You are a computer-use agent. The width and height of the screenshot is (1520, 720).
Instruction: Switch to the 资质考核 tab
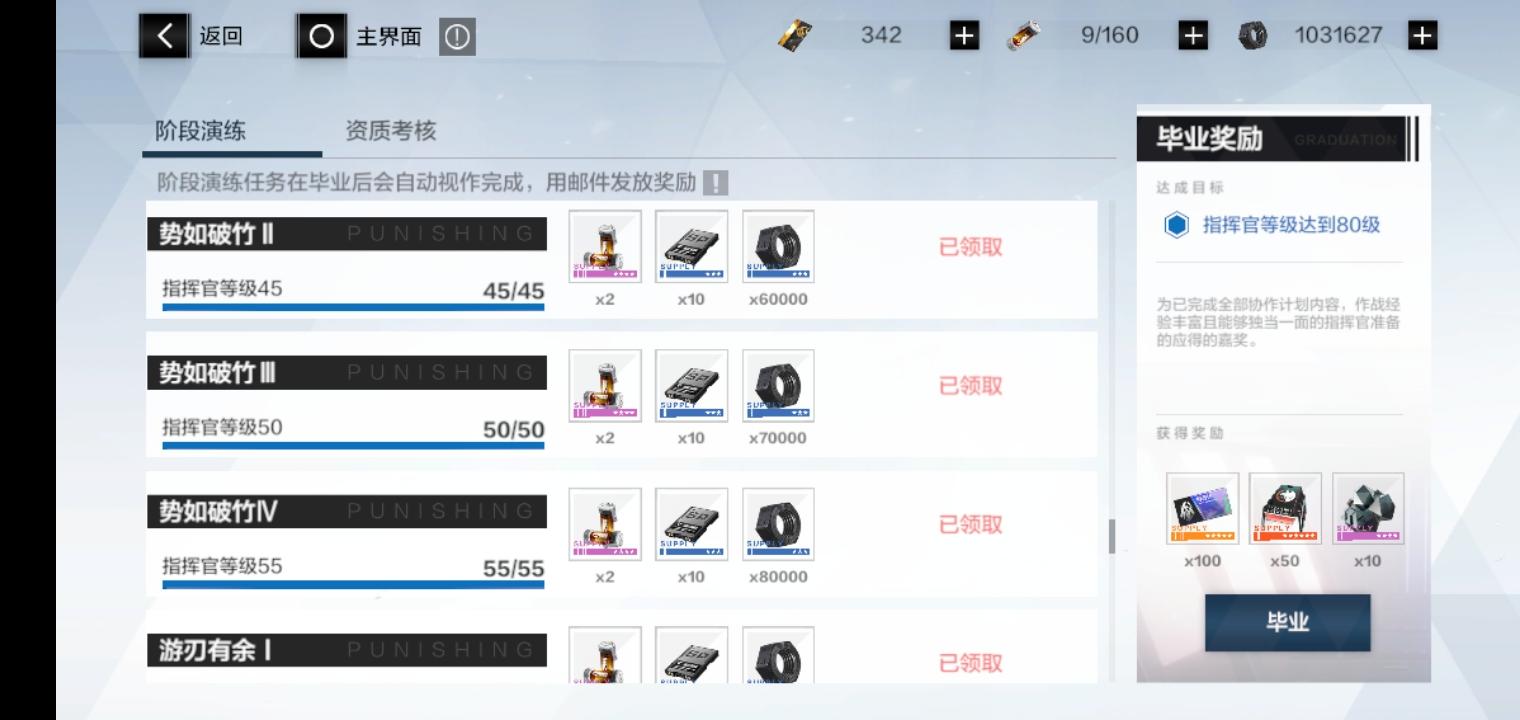[x=391, y=131]
